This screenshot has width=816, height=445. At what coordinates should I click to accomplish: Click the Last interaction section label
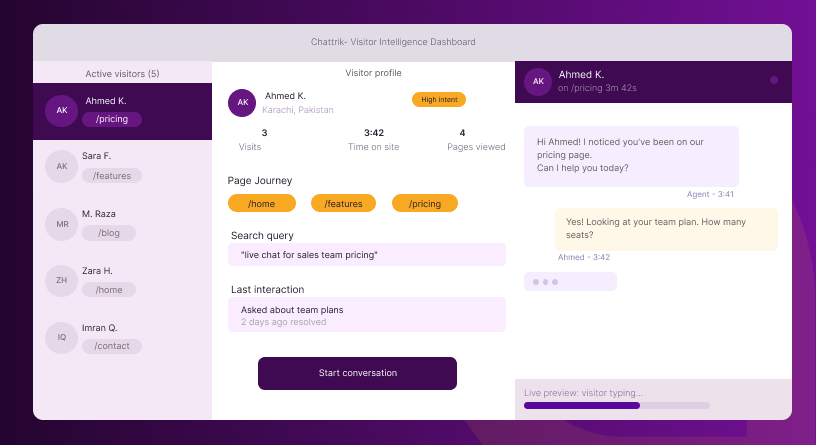tap(267, 289)
